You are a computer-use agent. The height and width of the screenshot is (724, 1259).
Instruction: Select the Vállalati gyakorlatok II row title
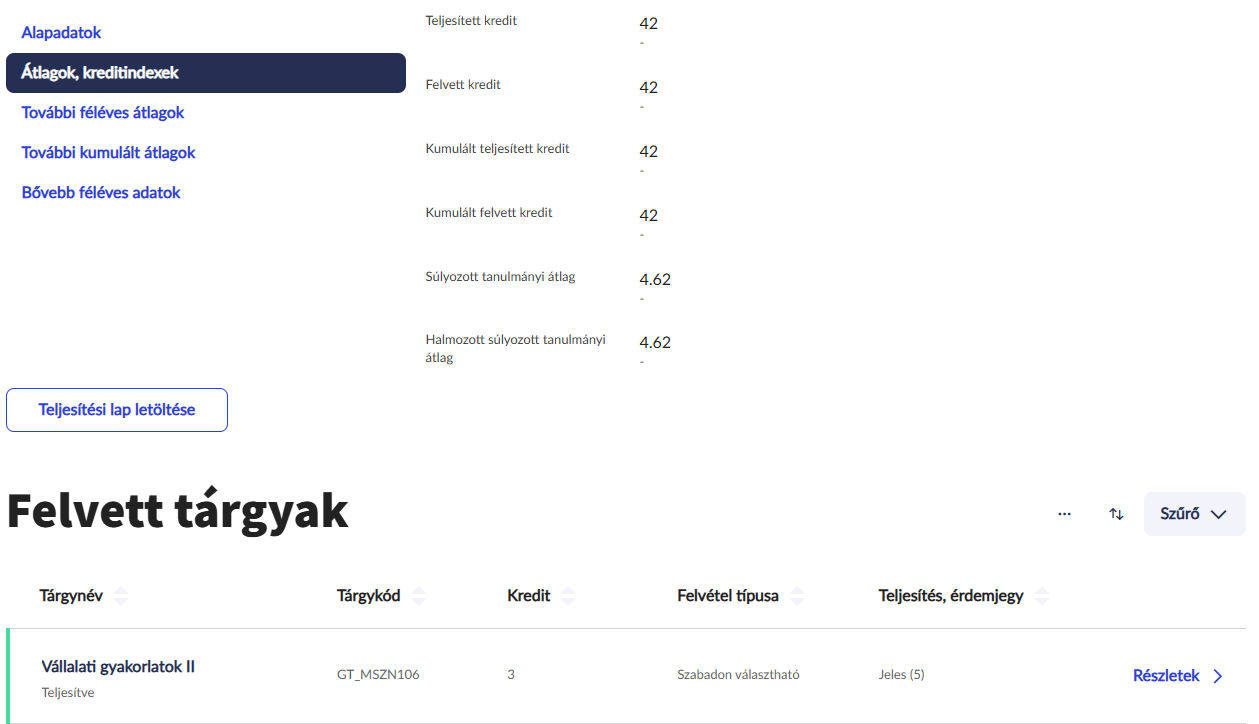[118, 667]
